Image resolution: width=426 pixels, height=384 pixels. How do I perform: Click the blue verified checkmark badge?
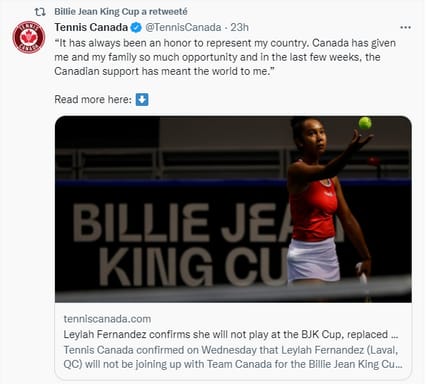click(x=136, y=27)
